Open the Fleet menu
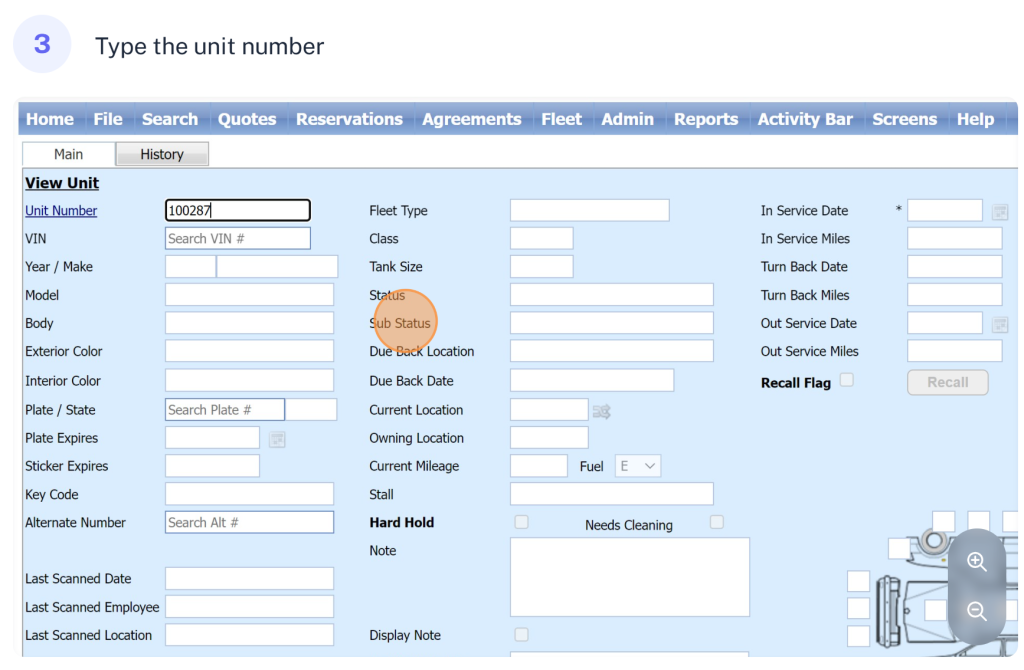The width and height of the screenshot is (1024, 670). [x=561, y=119]
